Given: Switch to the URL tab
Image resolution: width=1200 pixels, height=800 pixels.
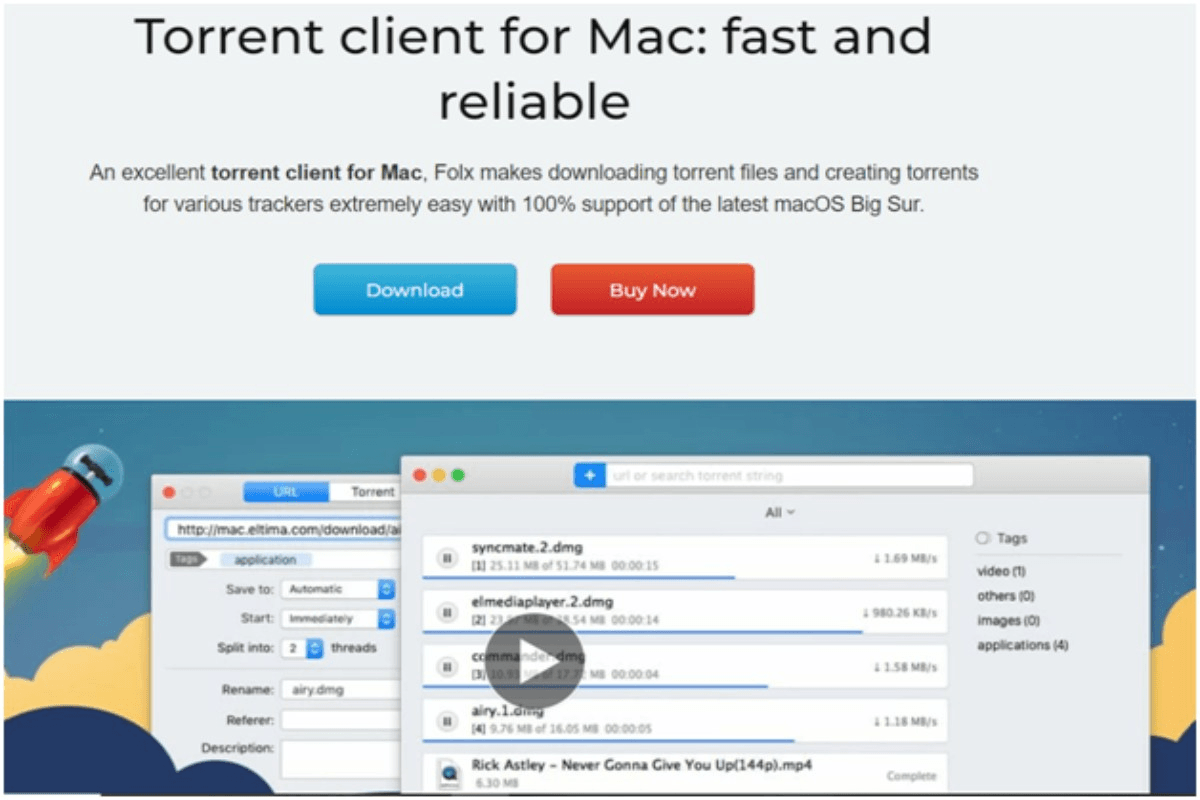Looking at the screenshot, I should 285,492.
